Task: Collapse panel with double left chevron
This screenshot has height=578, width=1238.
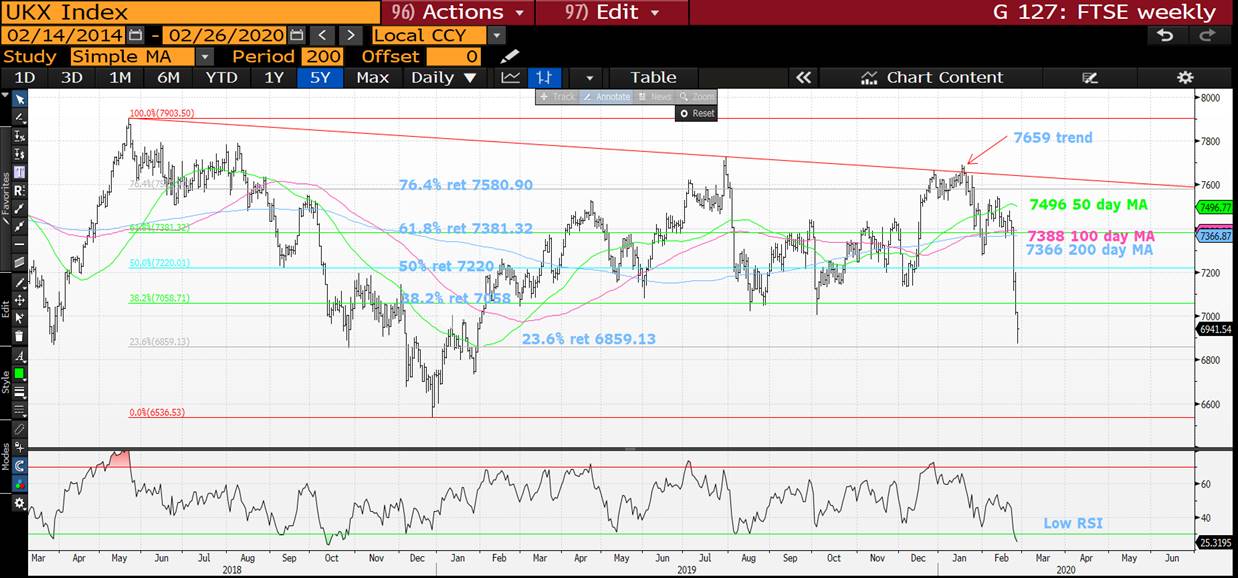Action: tap(802, 77)
